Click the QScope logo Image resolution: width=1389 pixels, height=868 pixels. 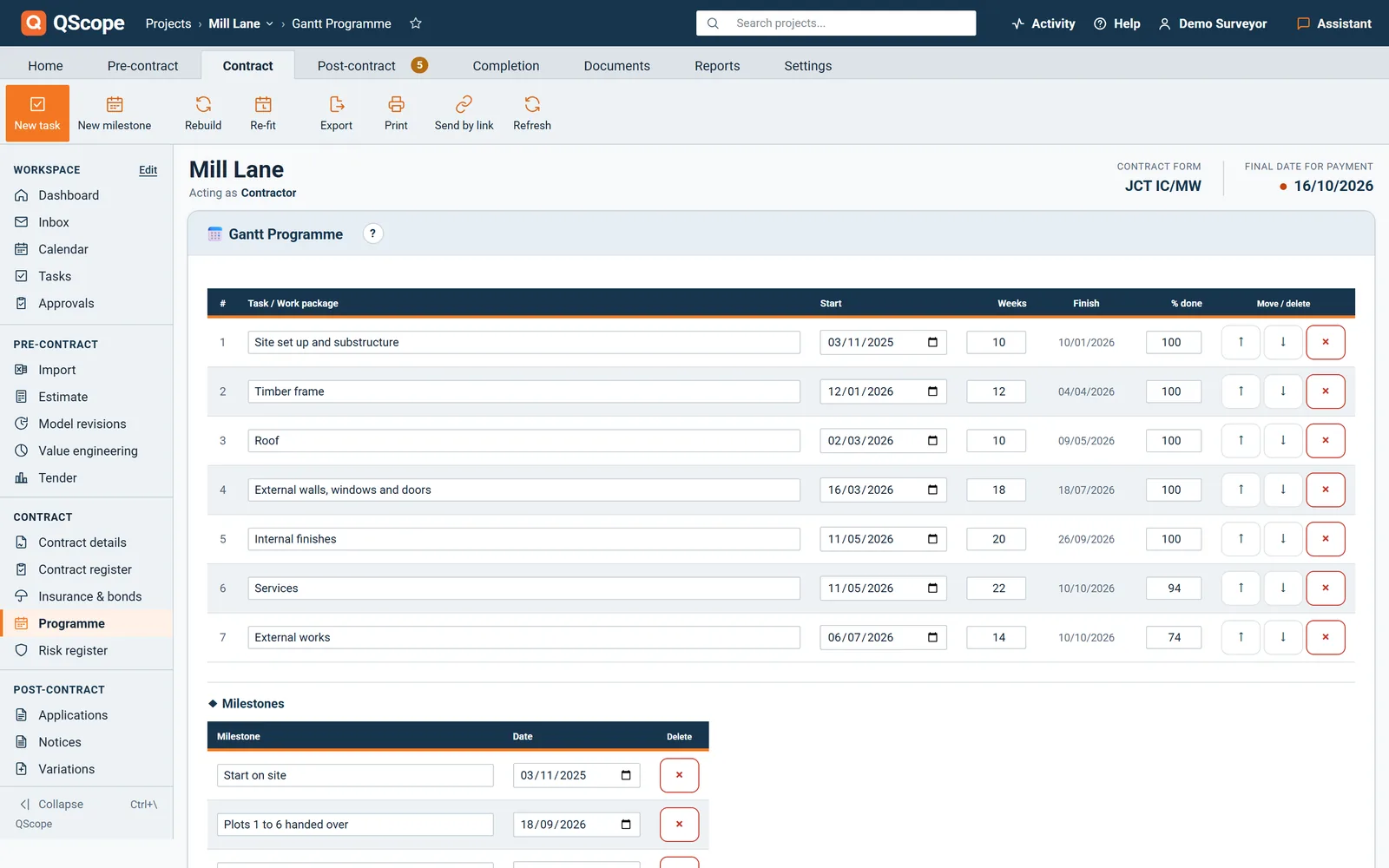coord(73,23)
